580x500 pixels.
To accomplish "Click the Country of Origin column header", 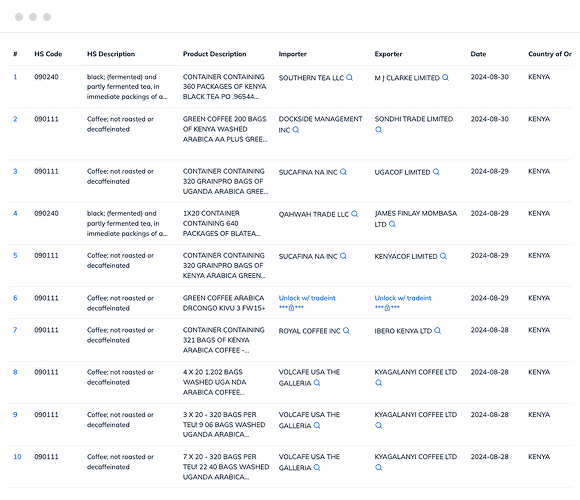I will pos(550,54).
